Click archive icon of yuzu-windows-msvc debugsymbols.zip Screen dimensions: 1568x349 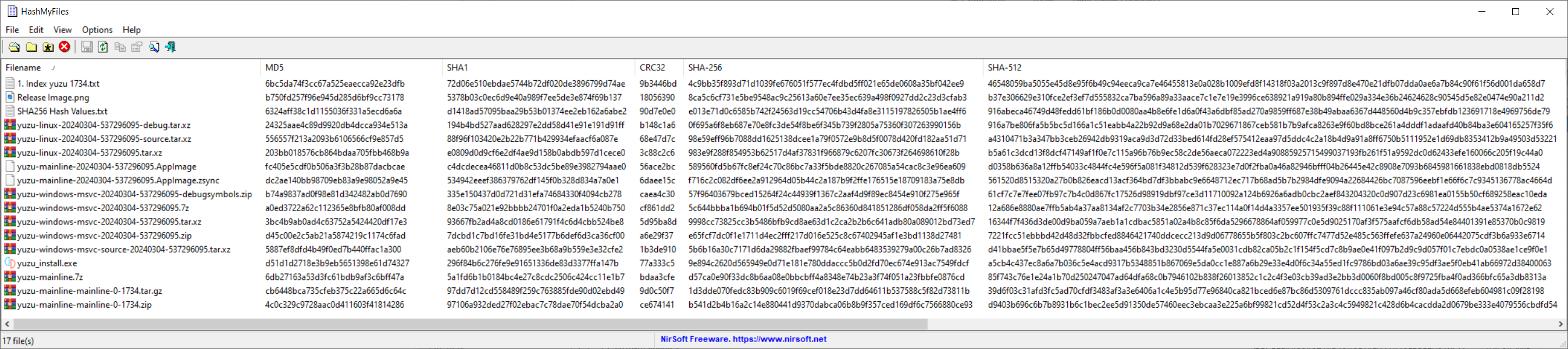pos(10,194)
